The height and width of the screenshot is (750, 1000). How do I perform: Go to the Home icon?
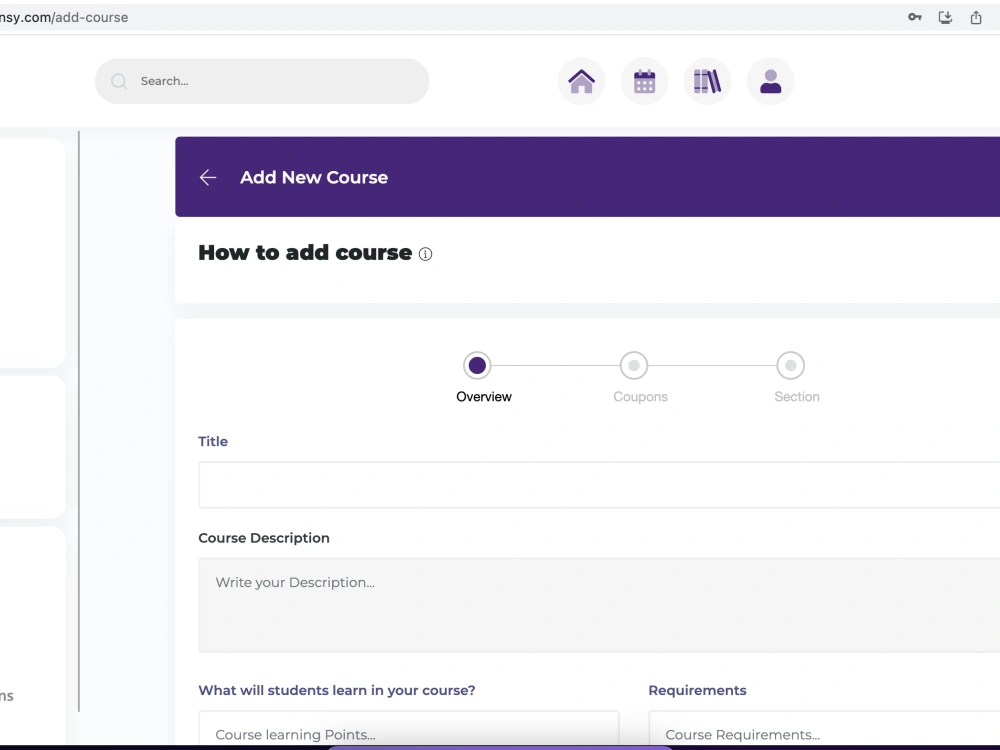(x=581, y=81)
